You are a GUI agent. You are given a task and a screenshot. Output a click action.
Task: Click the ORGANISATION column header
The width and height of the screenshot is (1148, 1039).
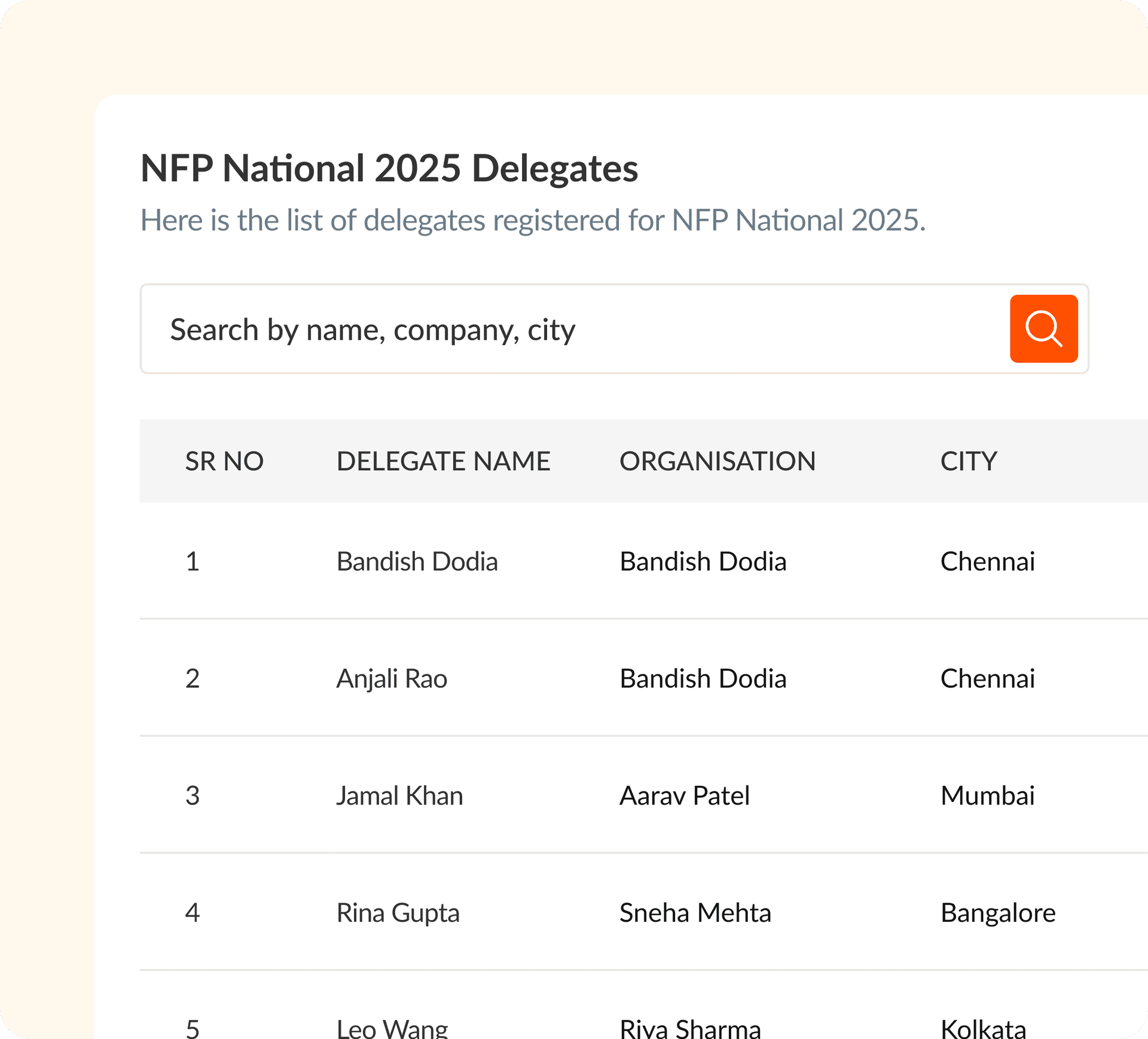click(x=717, y=461)
